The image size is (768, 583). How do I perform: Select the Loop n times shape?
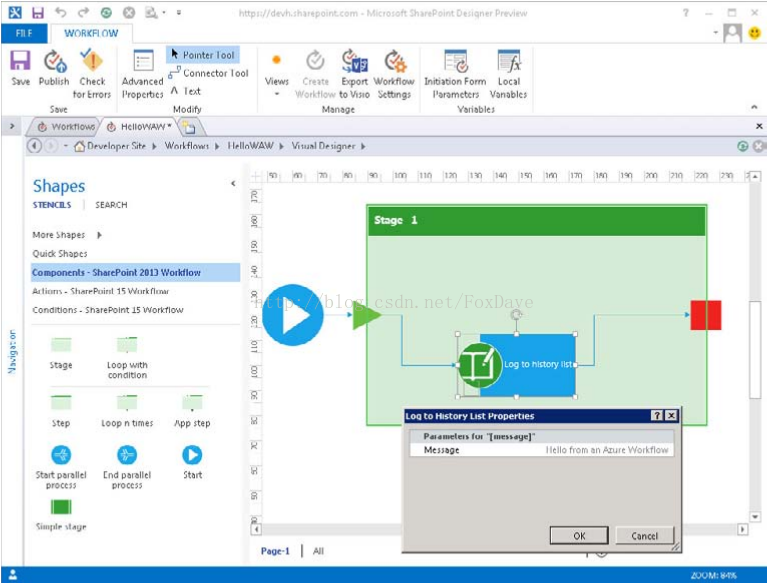(x=127, y=411)
